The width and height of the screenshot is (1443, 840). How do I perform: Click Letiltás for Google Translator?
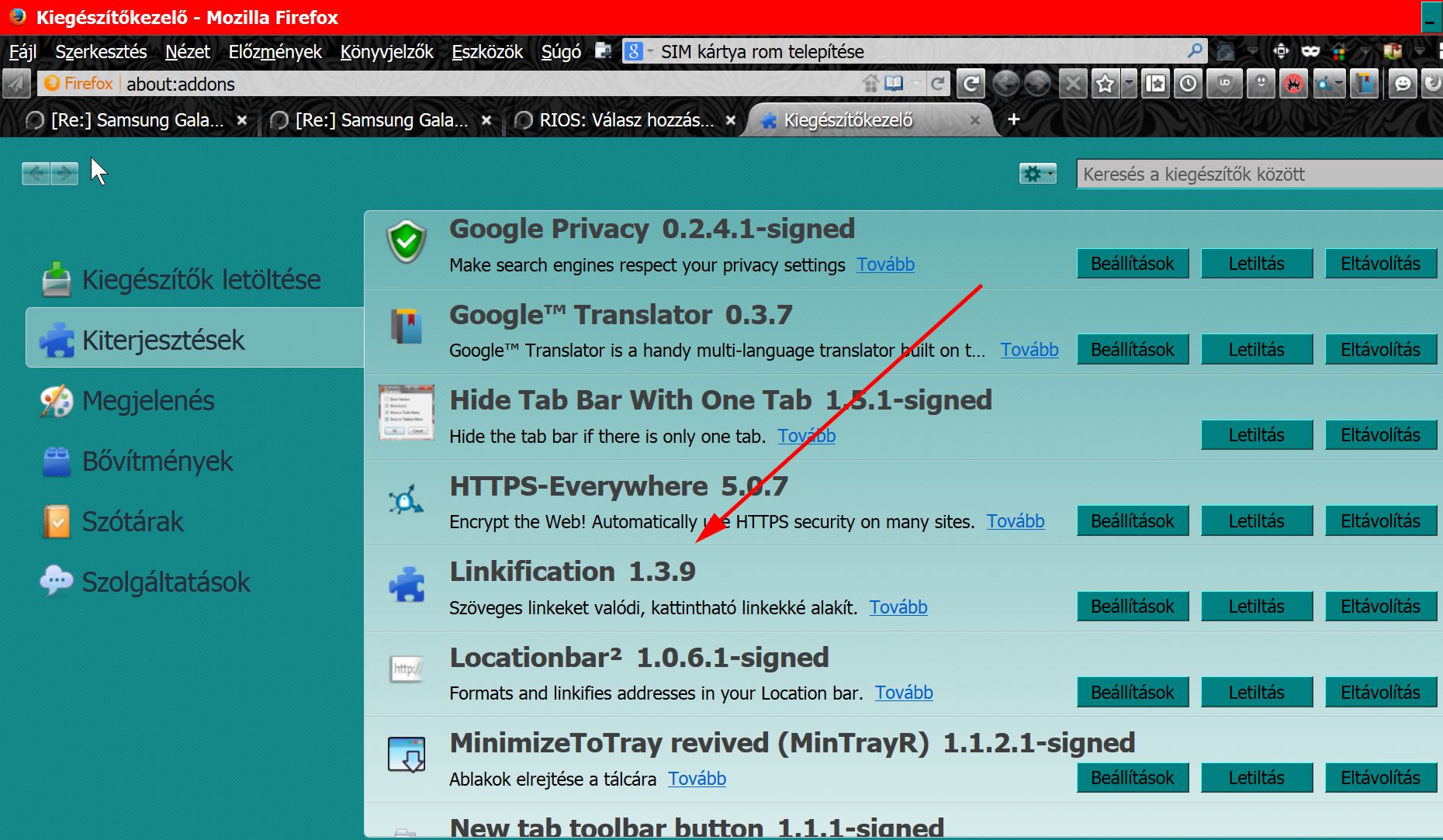pos(1257,350)
